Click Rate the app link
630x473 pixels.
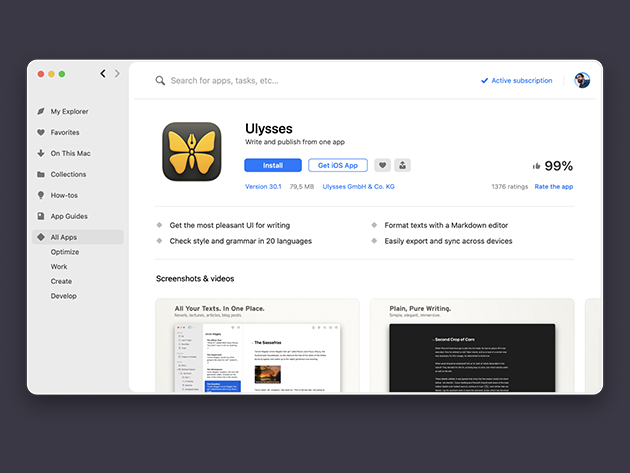[x=554, y=186]
